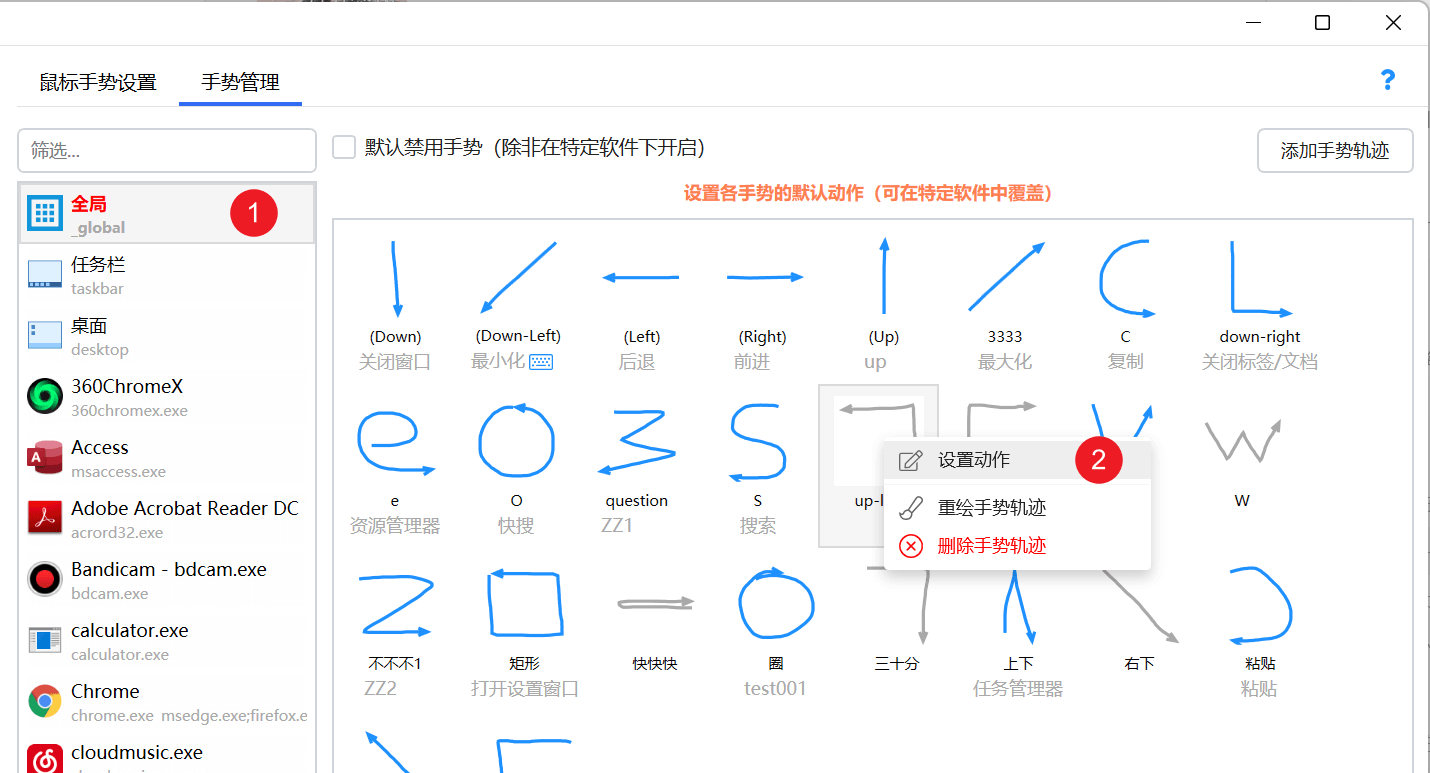
Task: Switch to 手势管理 tab
Action: click(x=240, y=82)
